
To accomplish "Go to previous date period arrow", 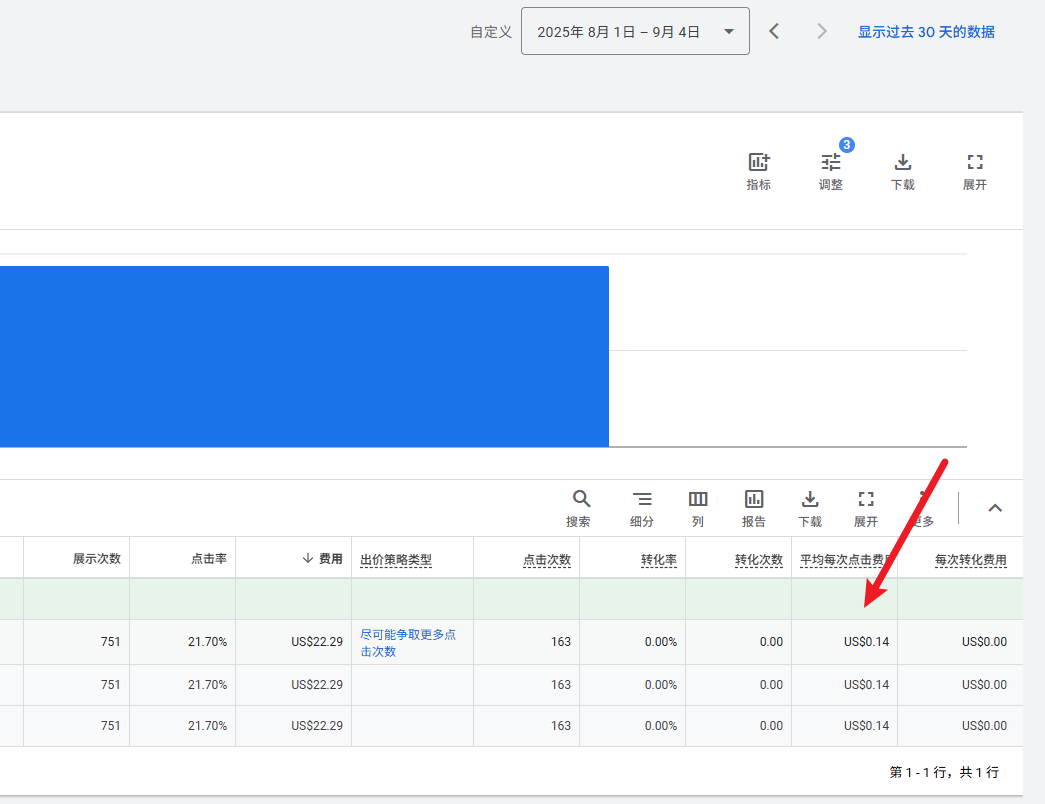I will (774, 32).
